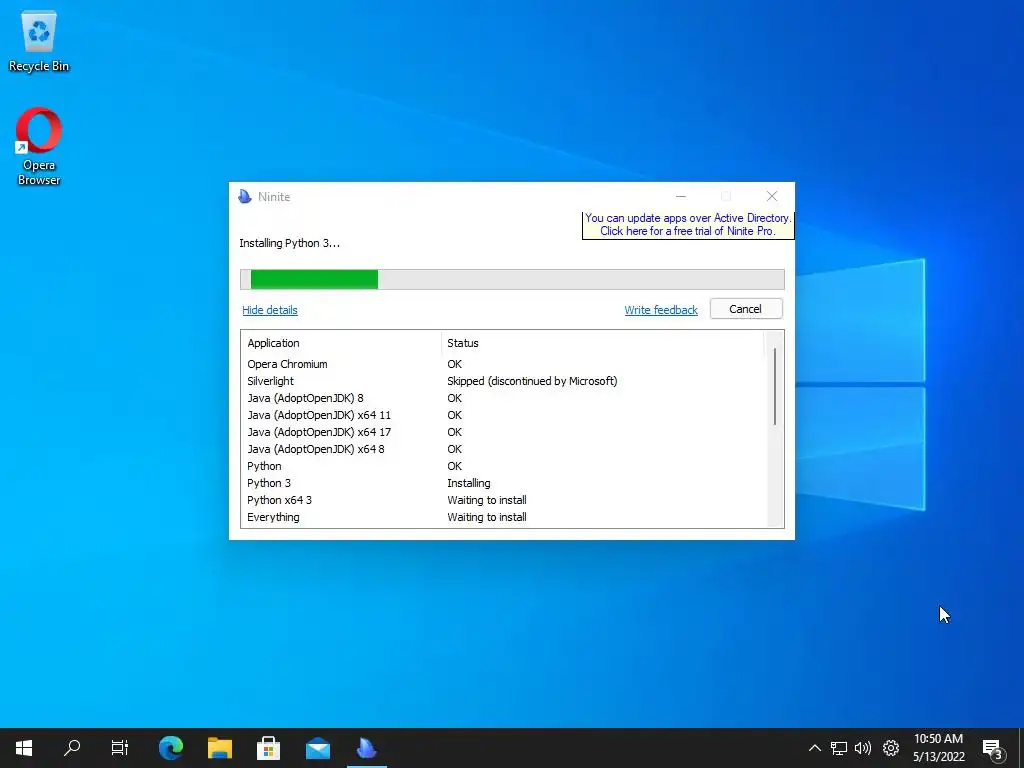Click the Skipped (discontinued by Microsoft) status
Screen dimensions: 1024x768
[532, 381]
